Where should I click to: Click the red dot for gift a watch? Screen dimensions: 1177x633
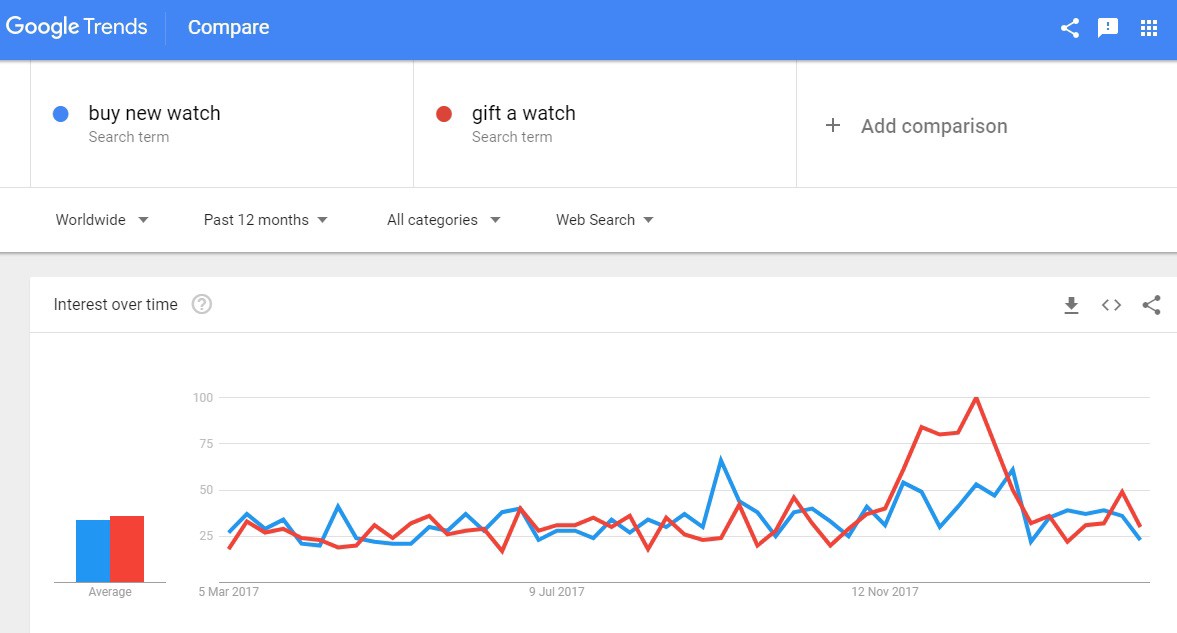444,114
